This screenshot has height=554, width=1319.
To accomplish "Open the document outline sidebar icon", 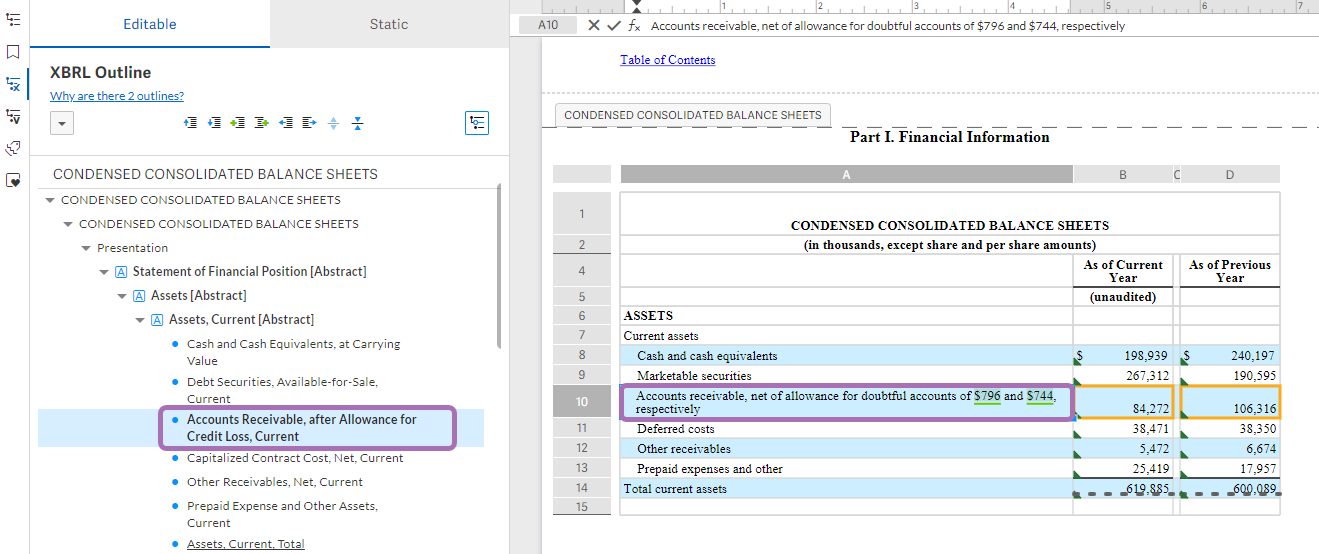I will pos(13,19).
